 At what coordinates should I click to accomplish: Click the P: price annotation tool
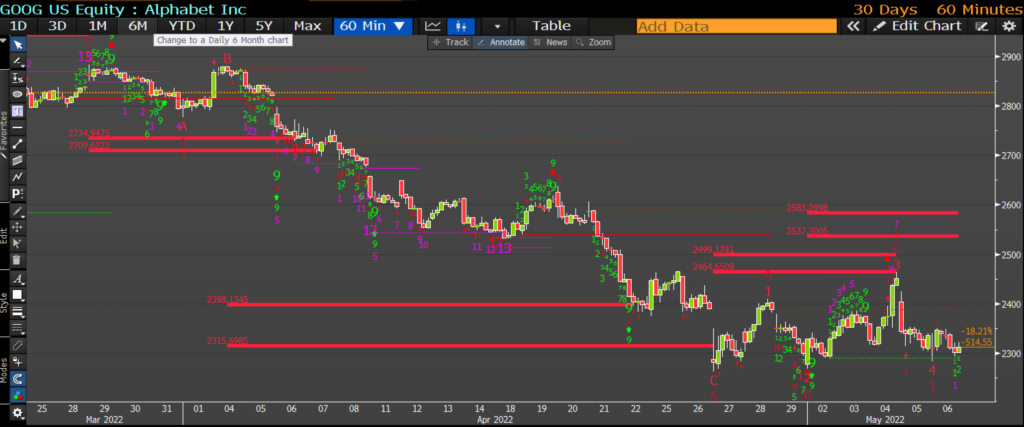pyautogui.click(x=18, y=193)
